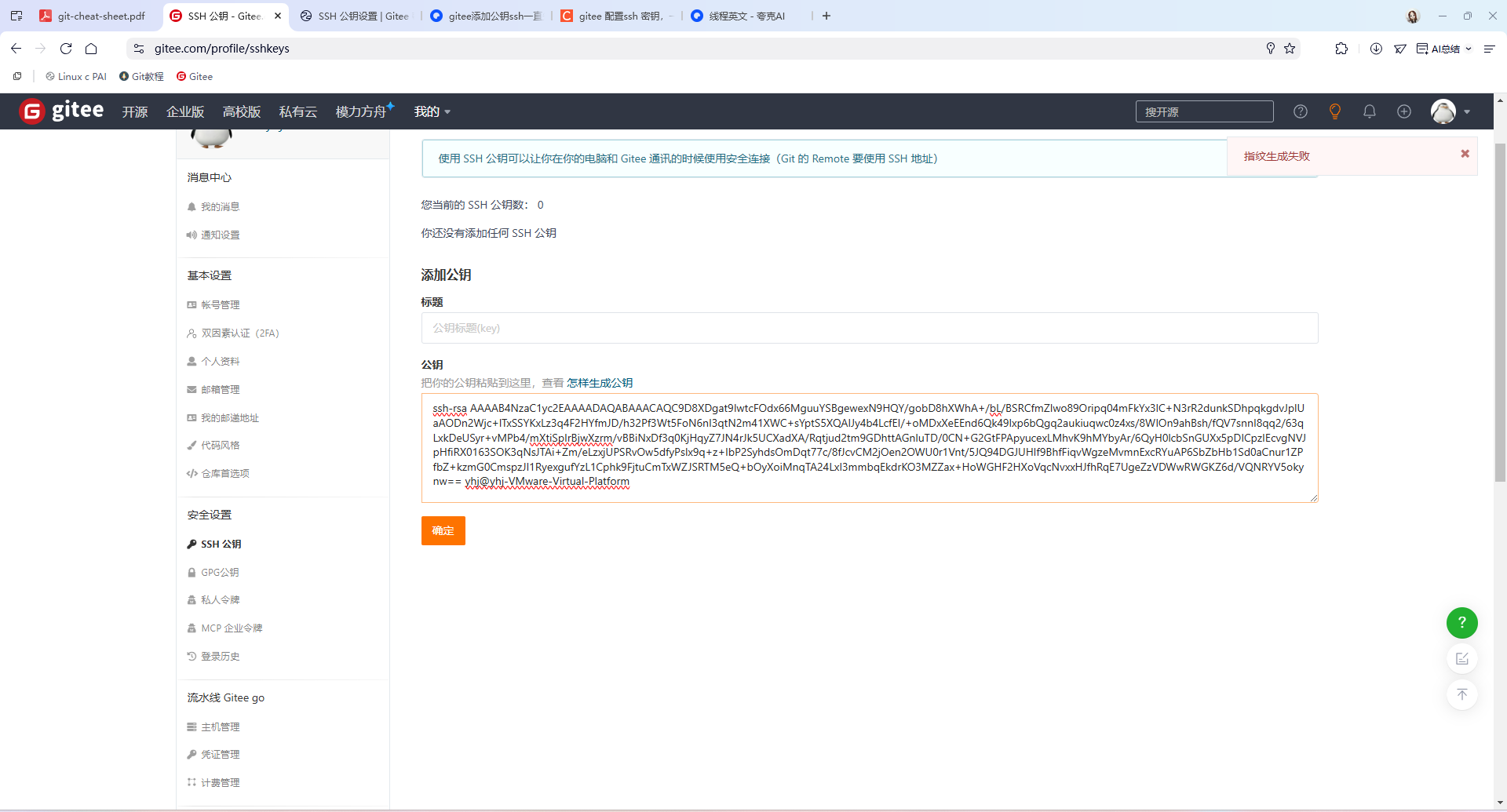Expand the 我的 dropdown menu

[432, 111]
